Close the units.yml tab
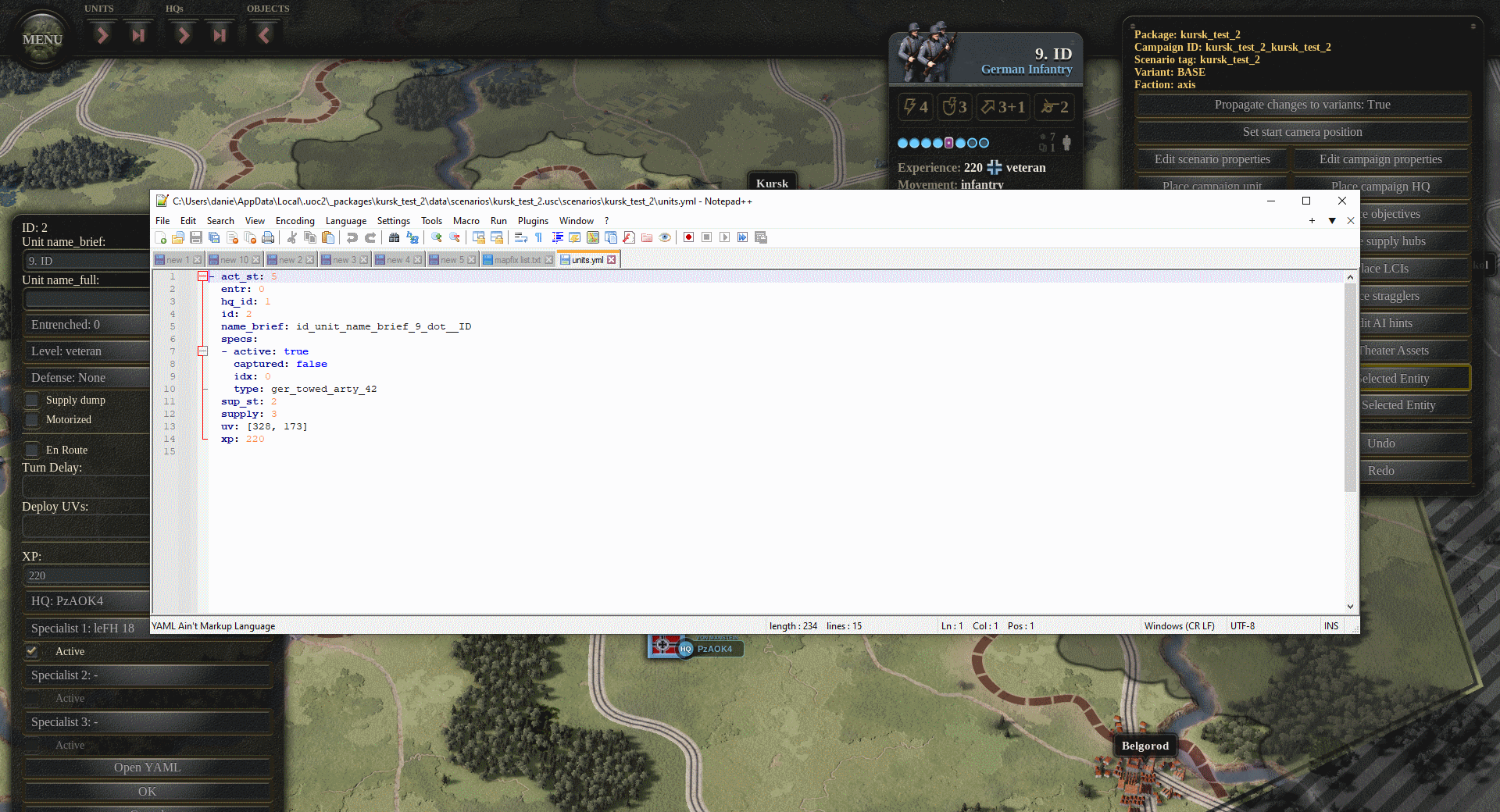 (612, 260)
